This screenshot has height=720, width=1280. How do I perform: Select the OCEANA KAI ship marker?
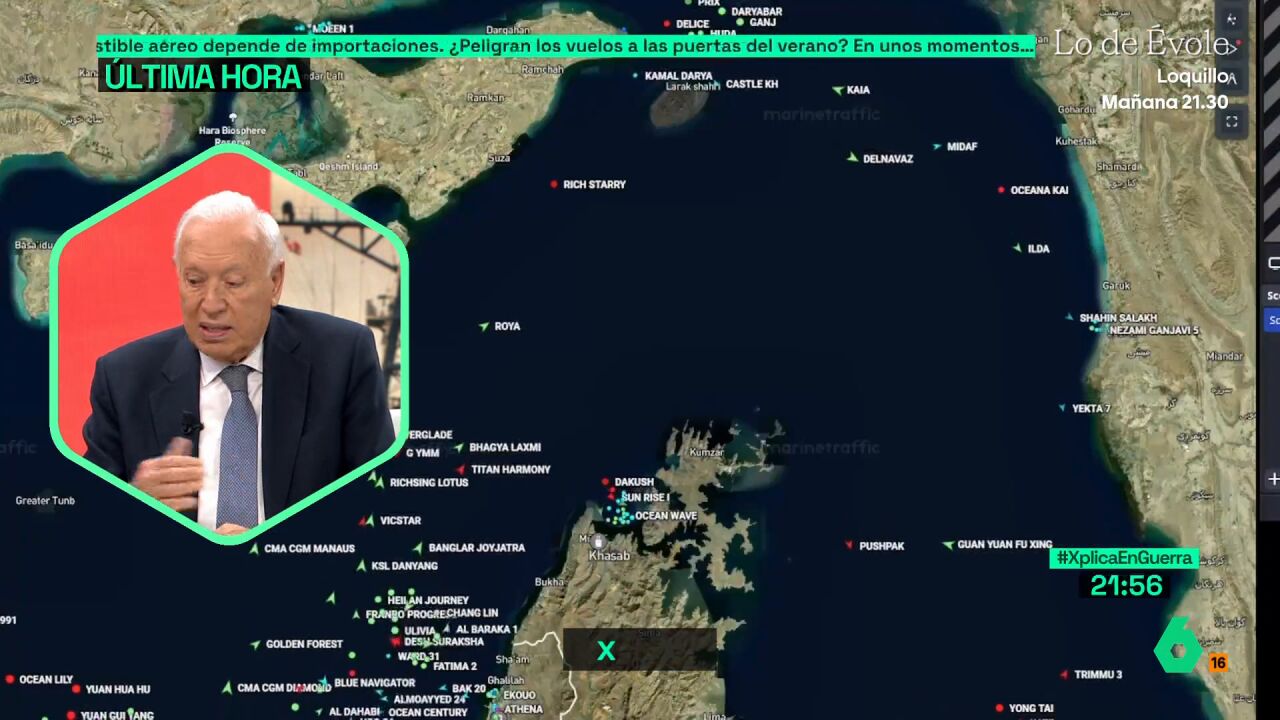(1001, 190)
